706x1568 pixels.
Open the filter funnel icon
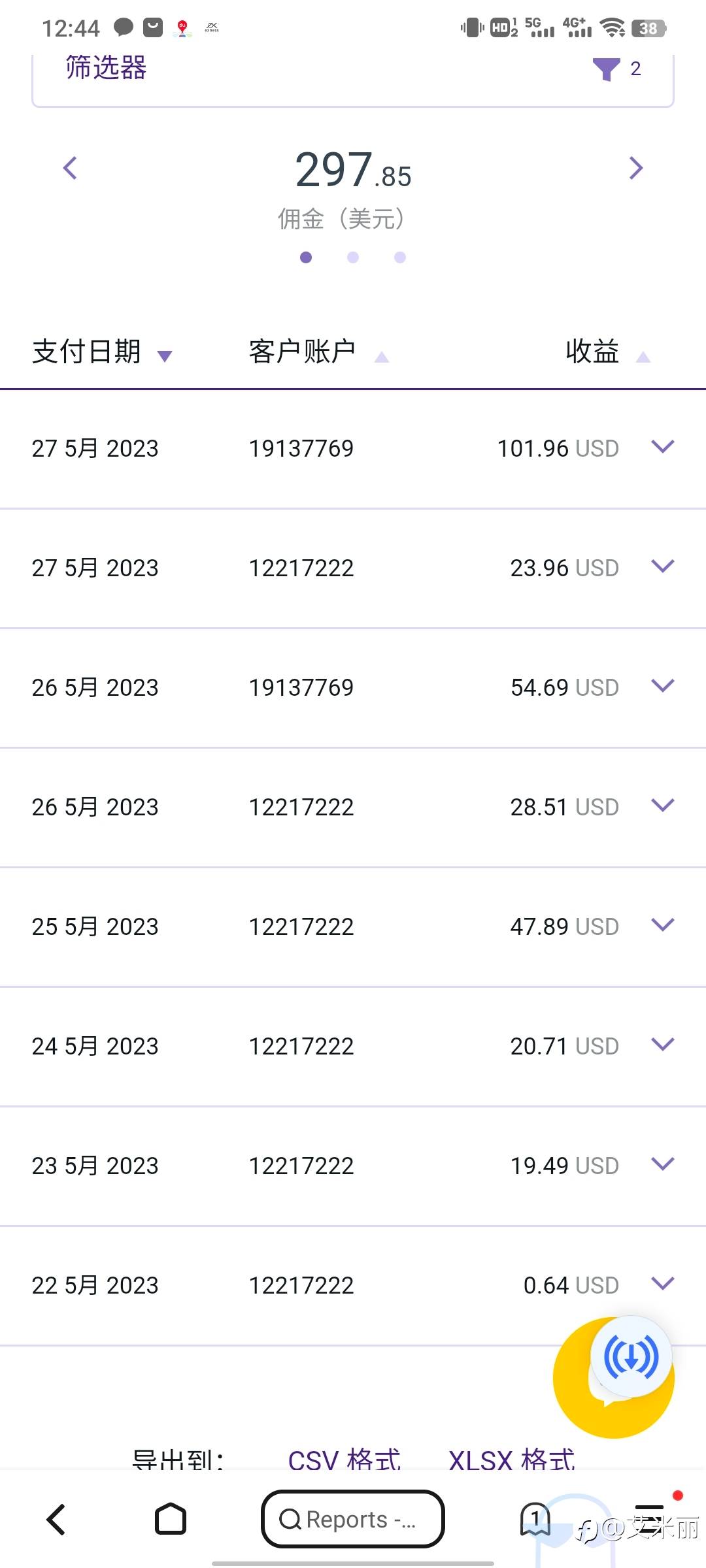(606, 69)
